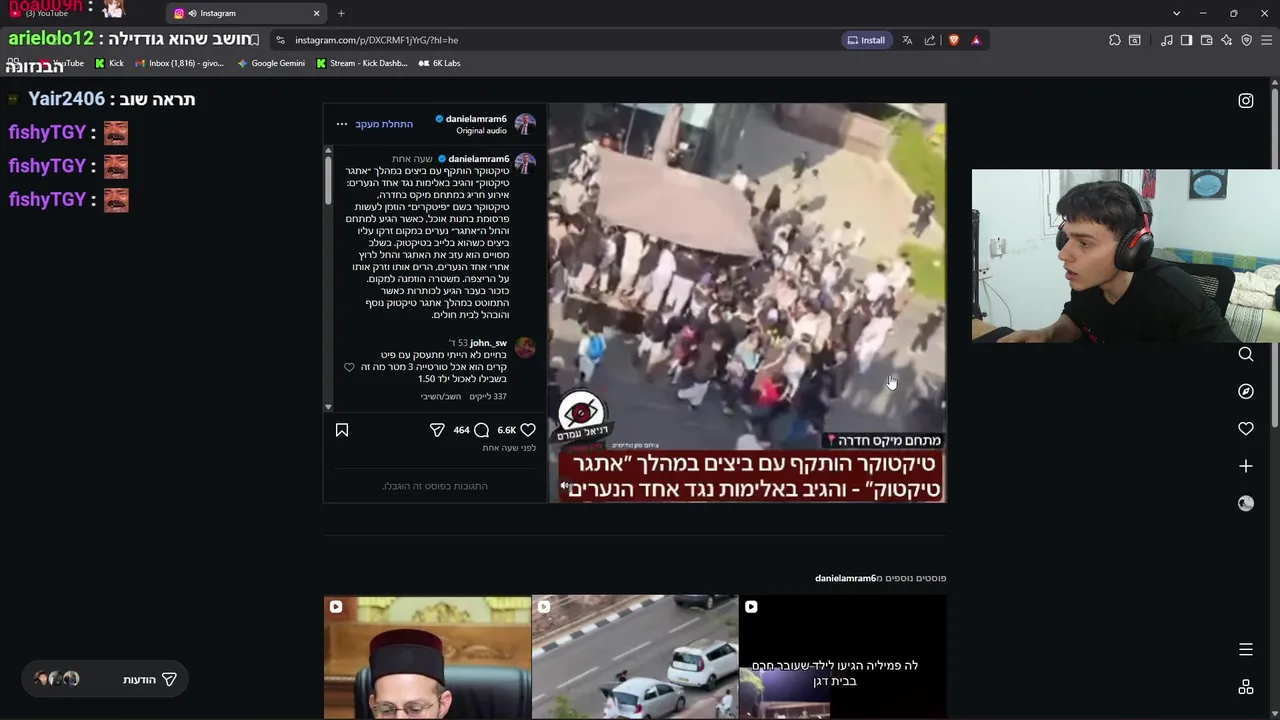This screenshot has height=720, width=1280.
Task: Open the Kick bookmark
Action: (109, 63)
